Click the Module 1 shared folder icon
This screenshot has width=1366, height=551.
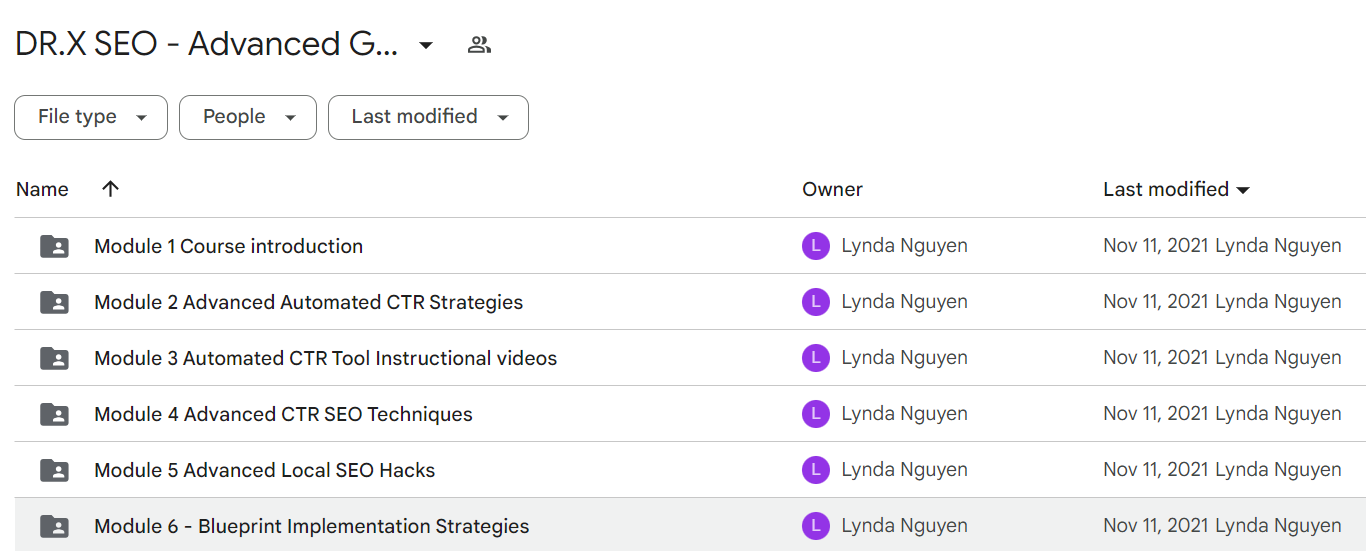(x=55, y=246)
